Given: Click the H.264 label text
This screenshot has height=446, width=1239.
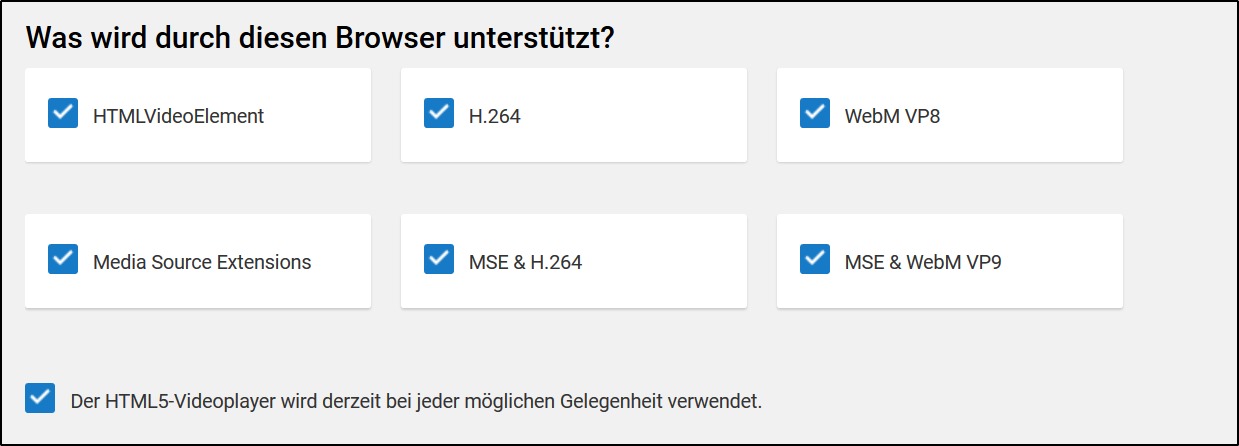Looking at the screenshot, I should coord(494,116).
